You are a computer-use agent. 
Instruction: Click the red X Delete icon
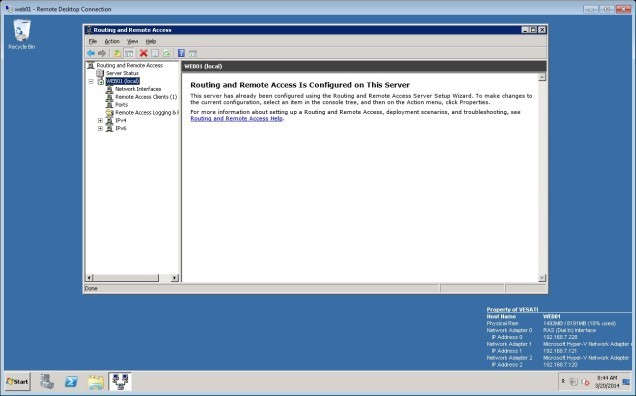click(x=143, y=53)
